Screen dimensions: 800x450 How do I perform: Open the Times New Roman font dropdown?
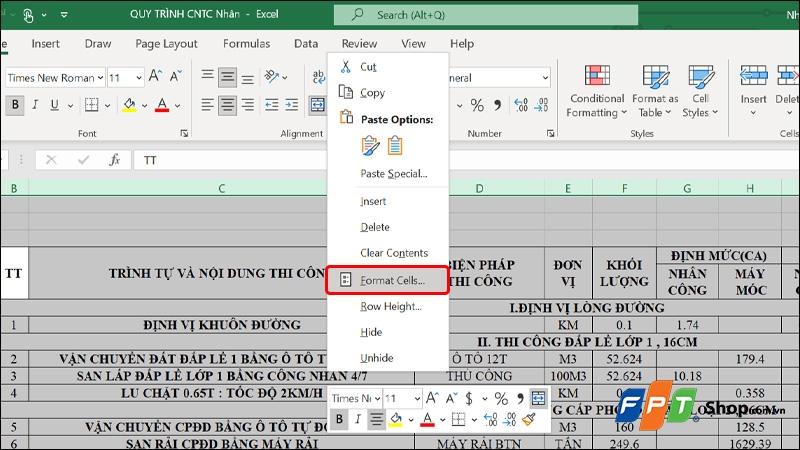pos(101,78)
